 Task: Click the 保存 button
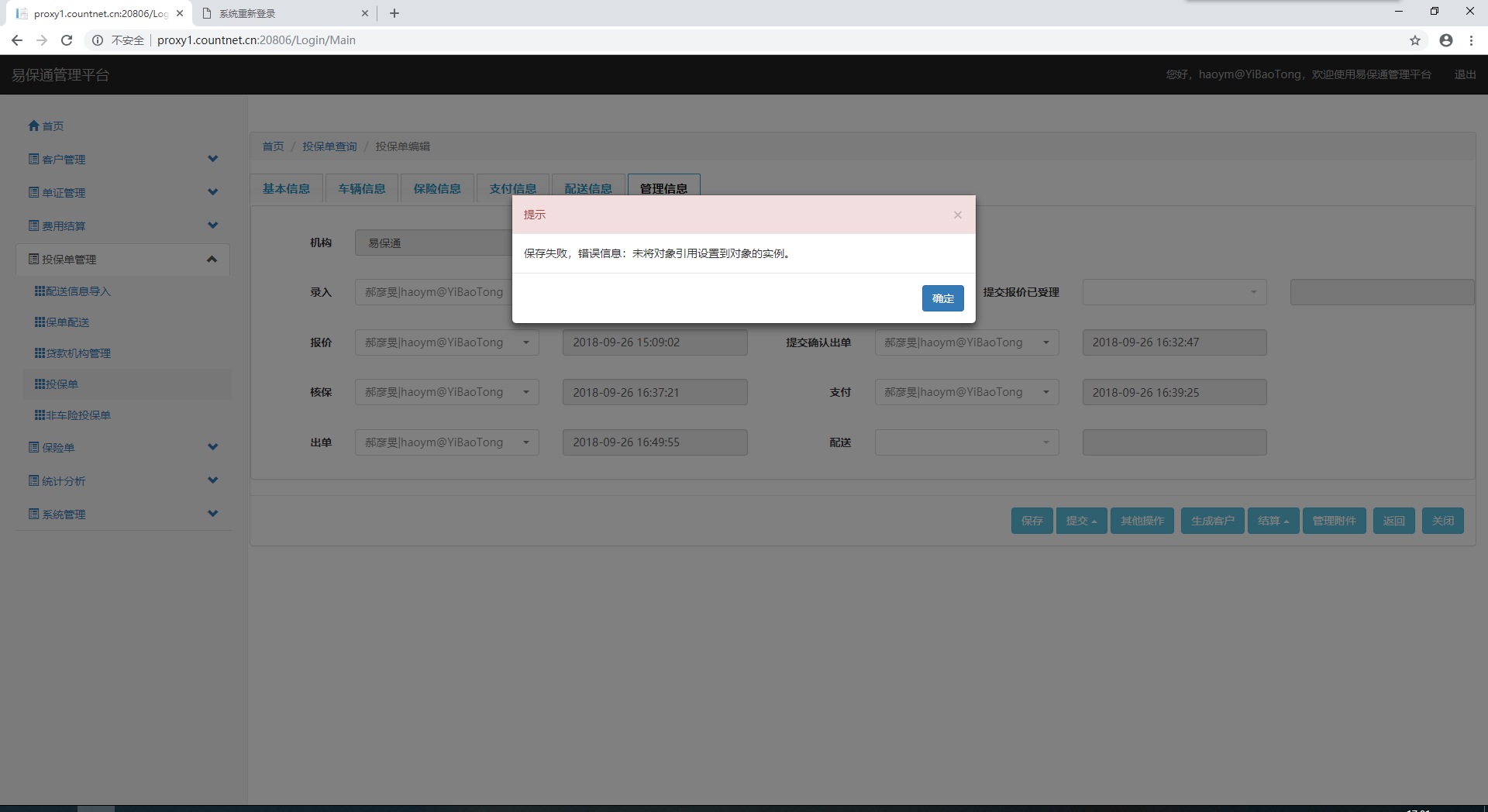1032,521
